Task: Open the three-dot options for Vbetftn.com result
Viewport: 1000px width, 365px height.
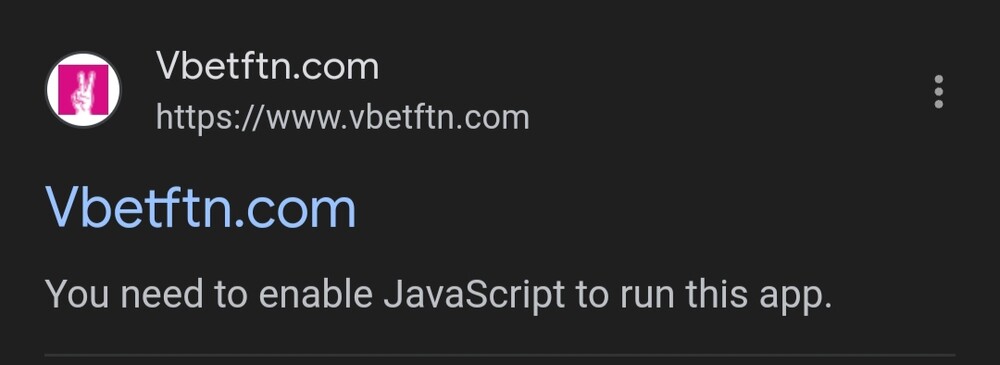Action: 938,92
